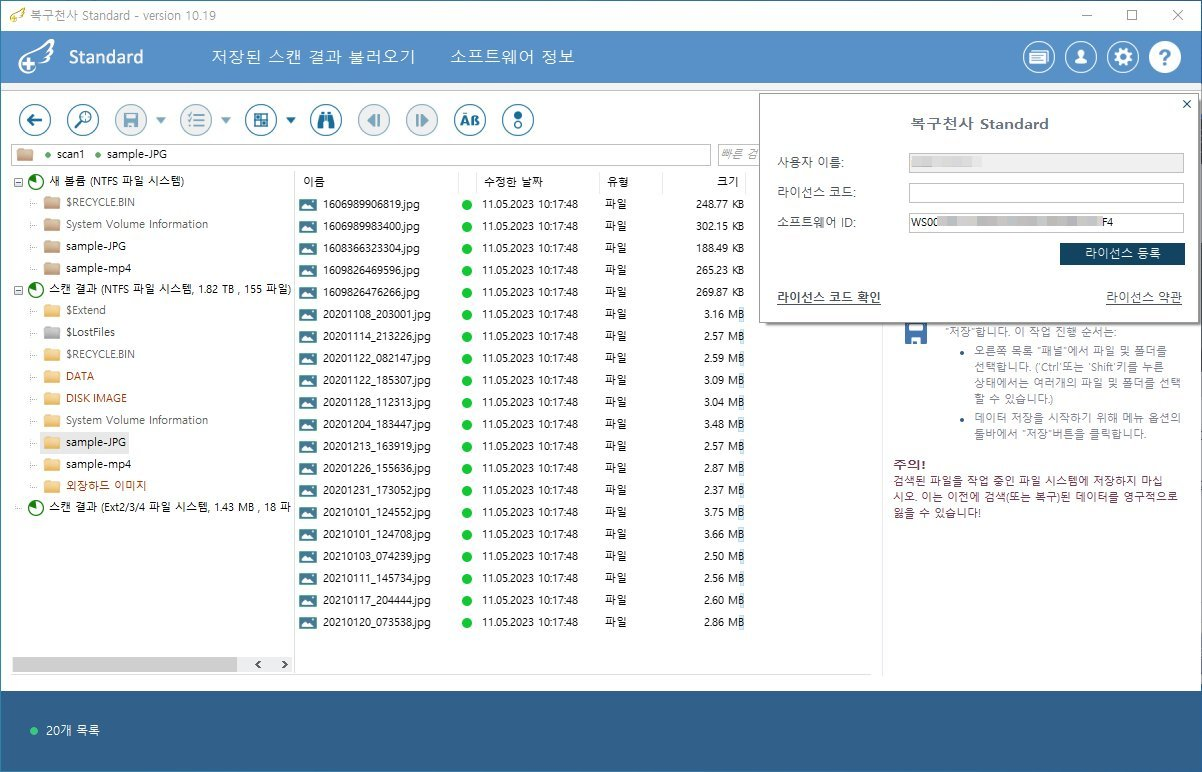Select sample-JPG in scan results tree
1202x772 pixels.
click(x=96, y=443)
